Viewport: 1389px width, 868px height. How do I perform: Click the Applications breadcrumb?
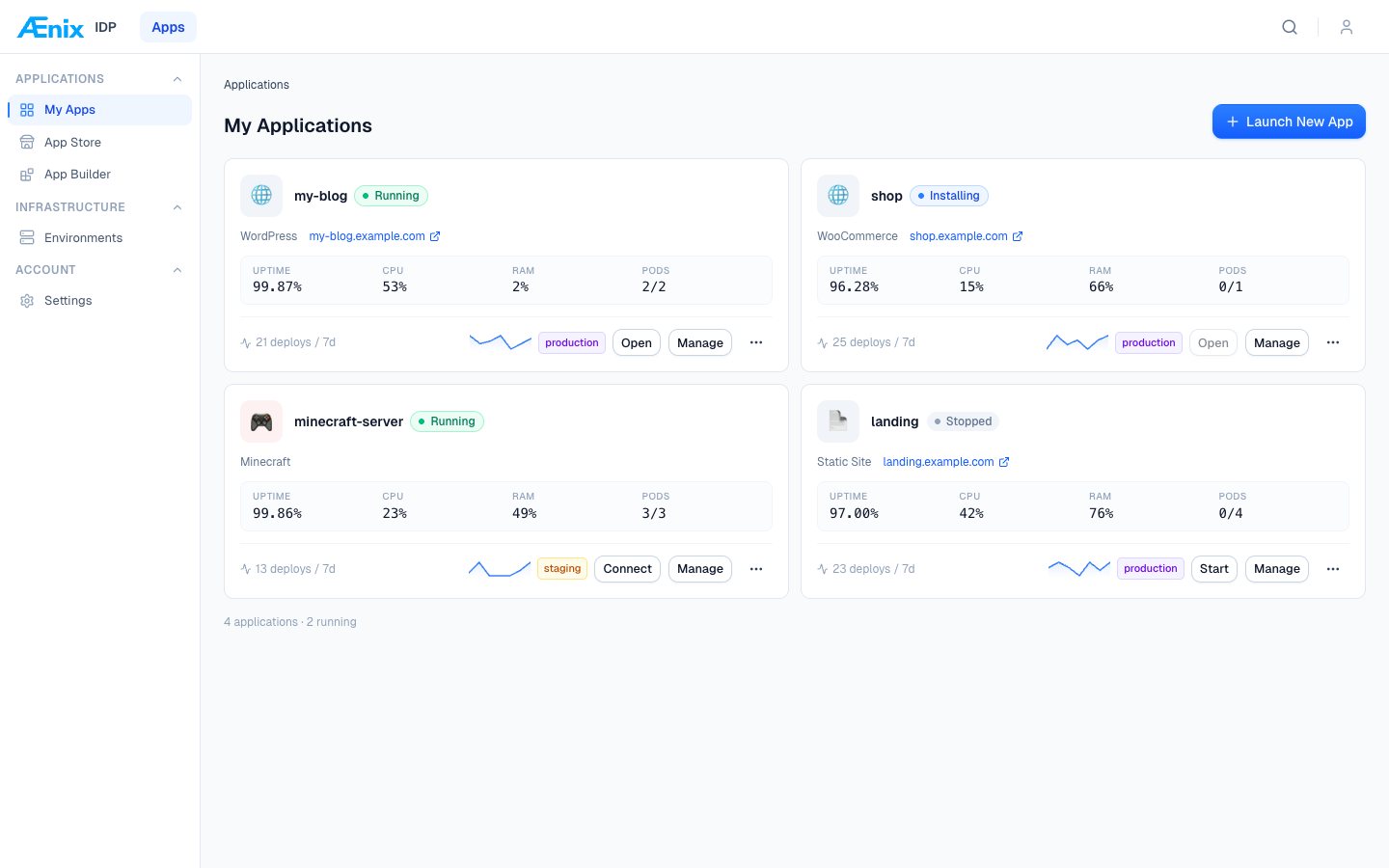click(257, 85)
